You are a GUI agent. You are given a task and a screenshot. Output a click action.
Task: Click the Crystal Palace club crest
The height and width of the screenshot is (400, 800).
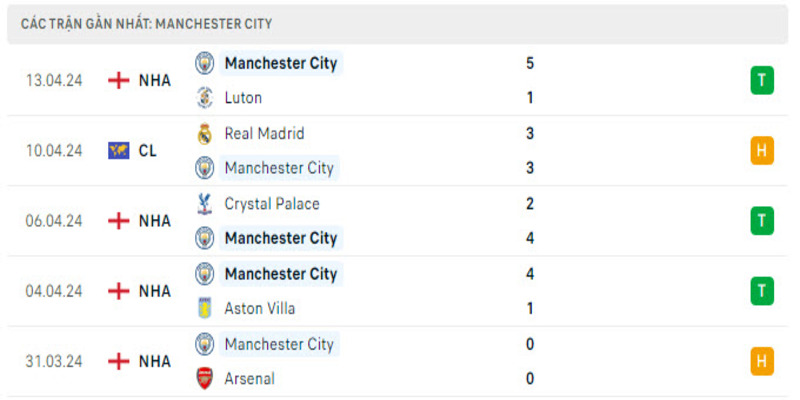(205, 204)
